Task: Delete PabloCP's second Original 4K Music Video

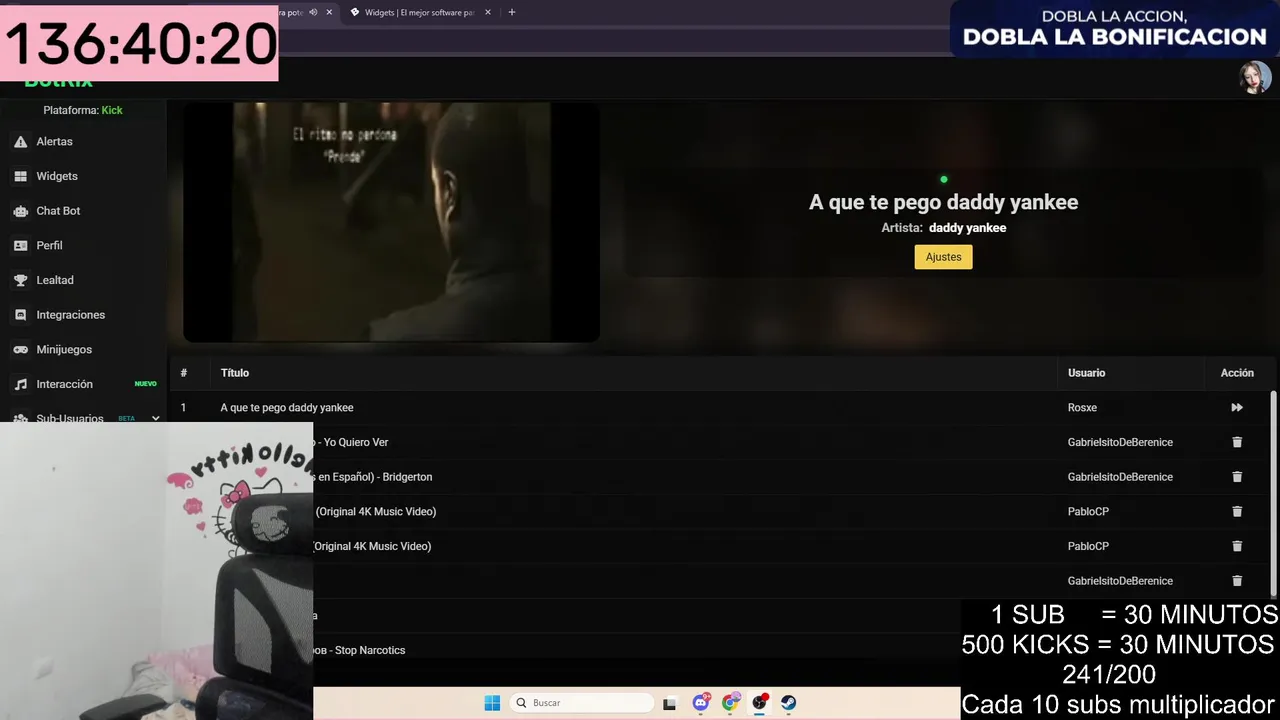Action: coord(1237,546)
